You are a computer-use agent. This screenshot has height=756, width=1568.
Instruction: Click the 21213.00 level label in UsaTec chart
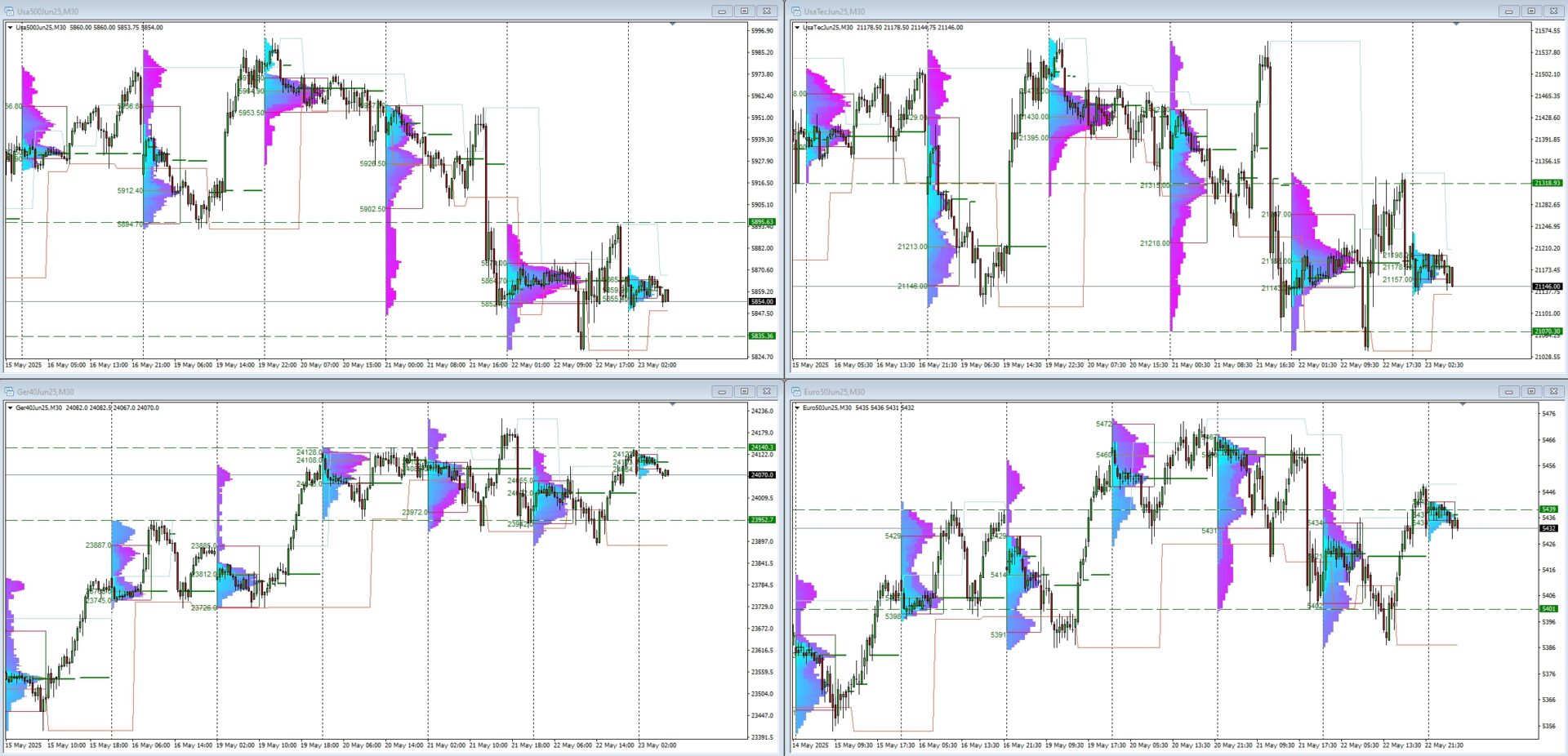[912, 247]
